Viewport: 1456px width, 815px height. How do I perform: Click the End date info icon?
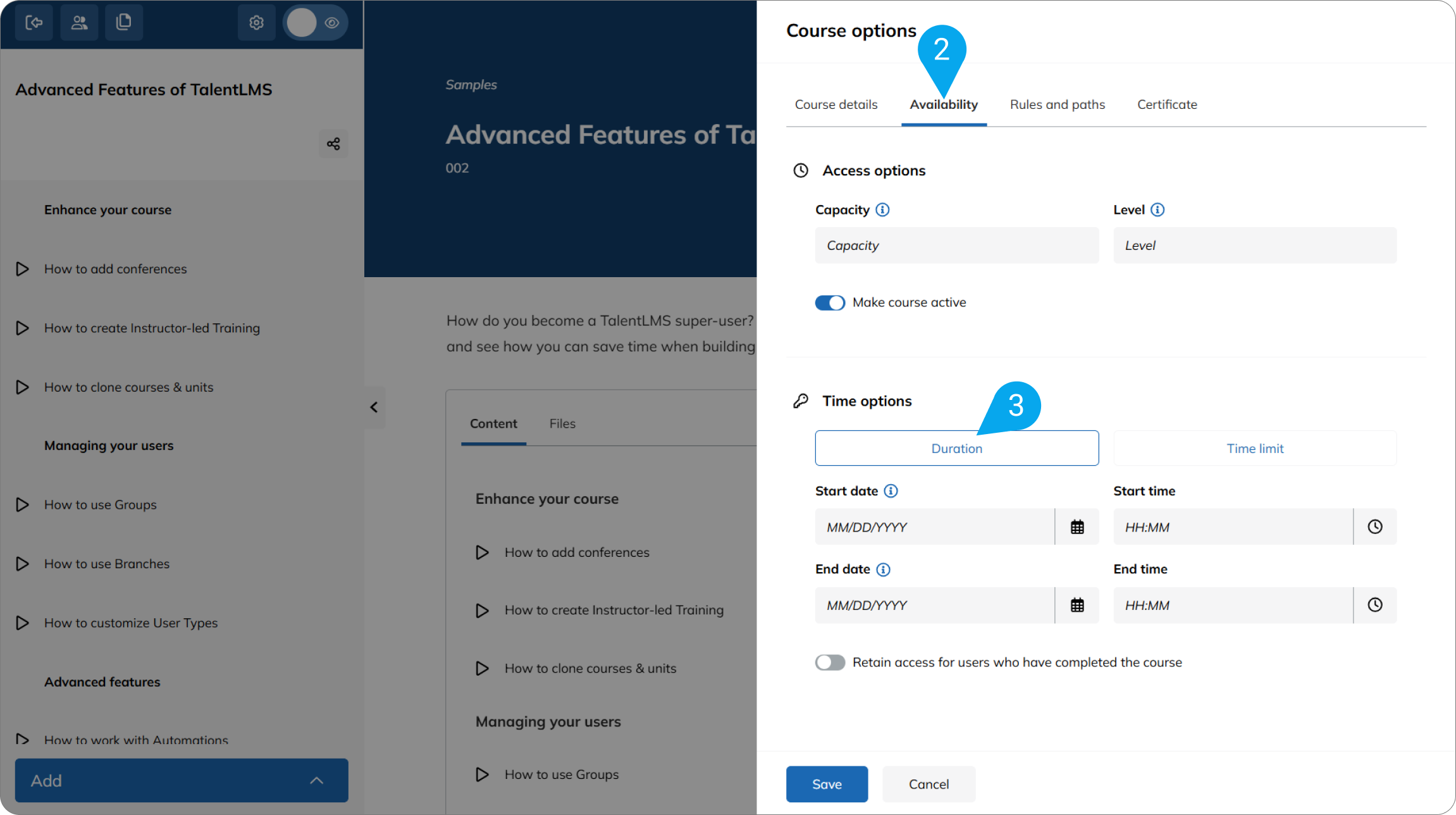point(883,569)
